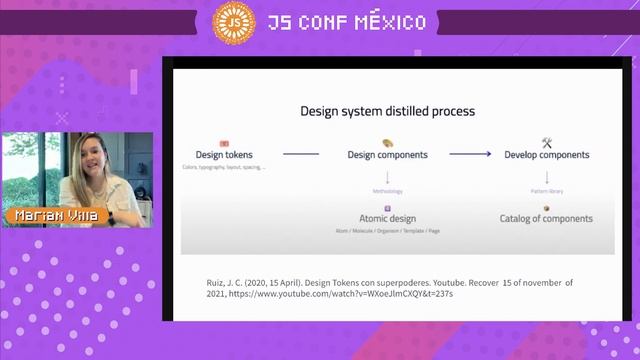Click the Colors, typography, layout, spacing caption
Viewport: 640px width, 360px height.
[x=224, y=167]
